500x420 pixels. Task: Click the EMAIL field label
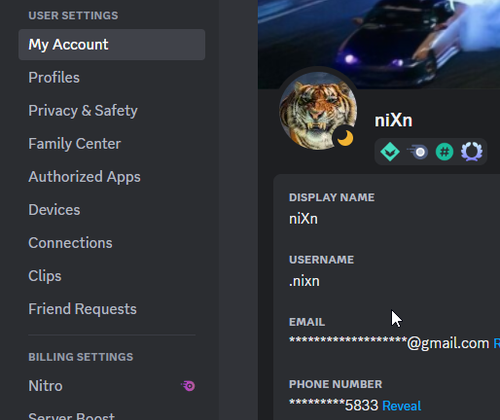point(307,322)
